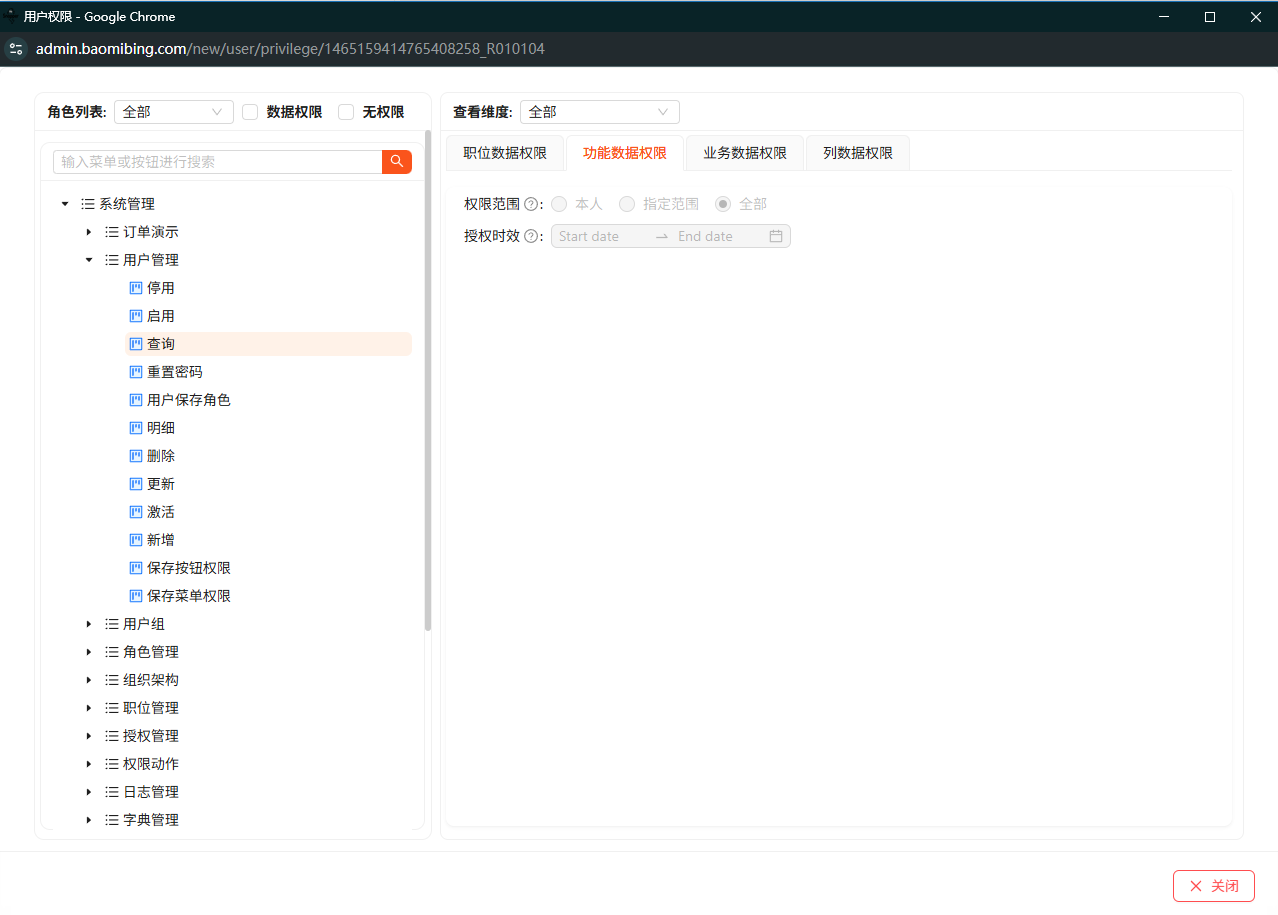Image resolution: width=1278 pixels, height=915 pixels.
Task: Select the 指定范围 radio option
Action: (627, 204)
